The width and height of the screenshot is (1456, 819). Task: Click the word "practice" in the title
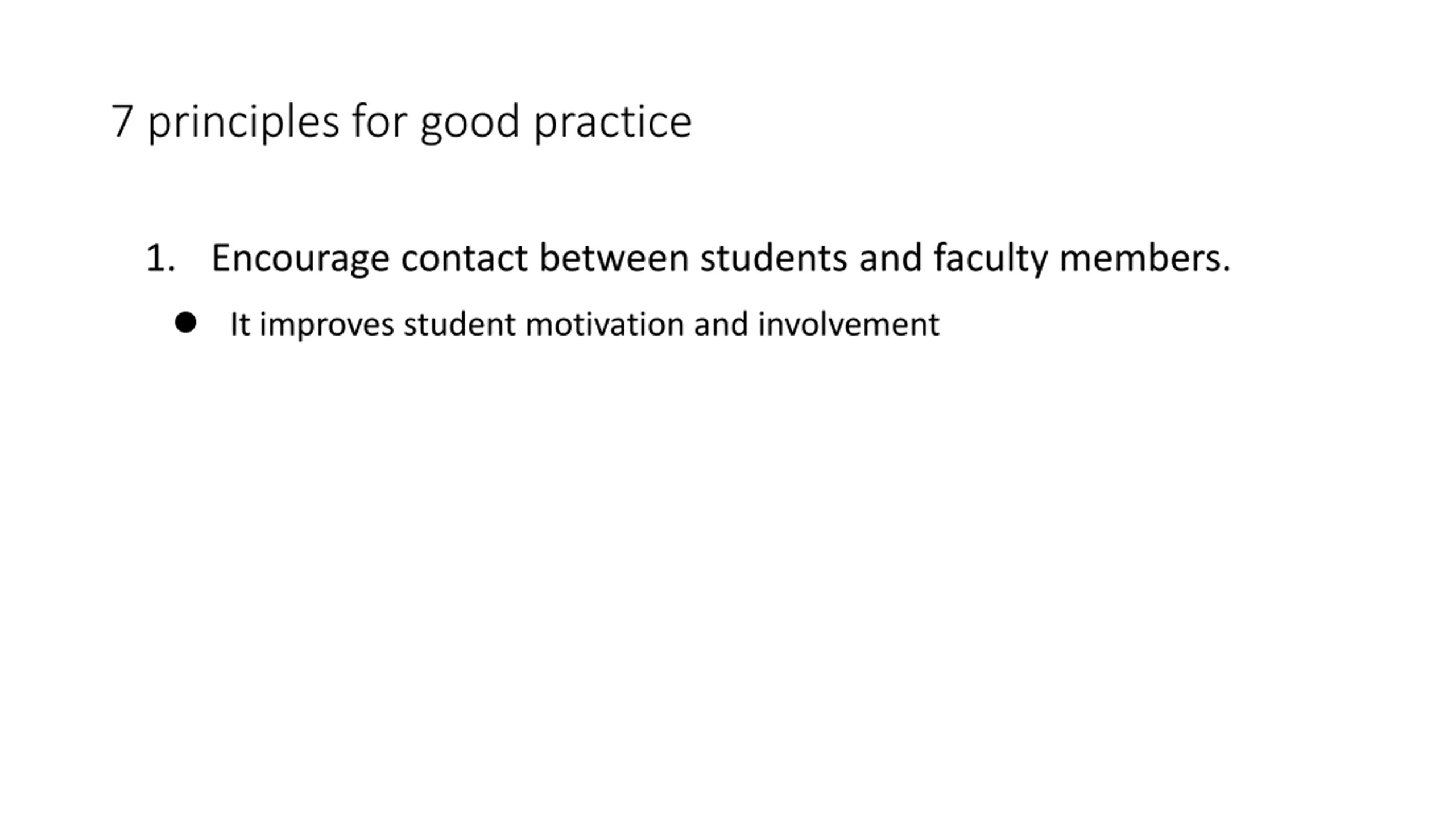[613, 122]
